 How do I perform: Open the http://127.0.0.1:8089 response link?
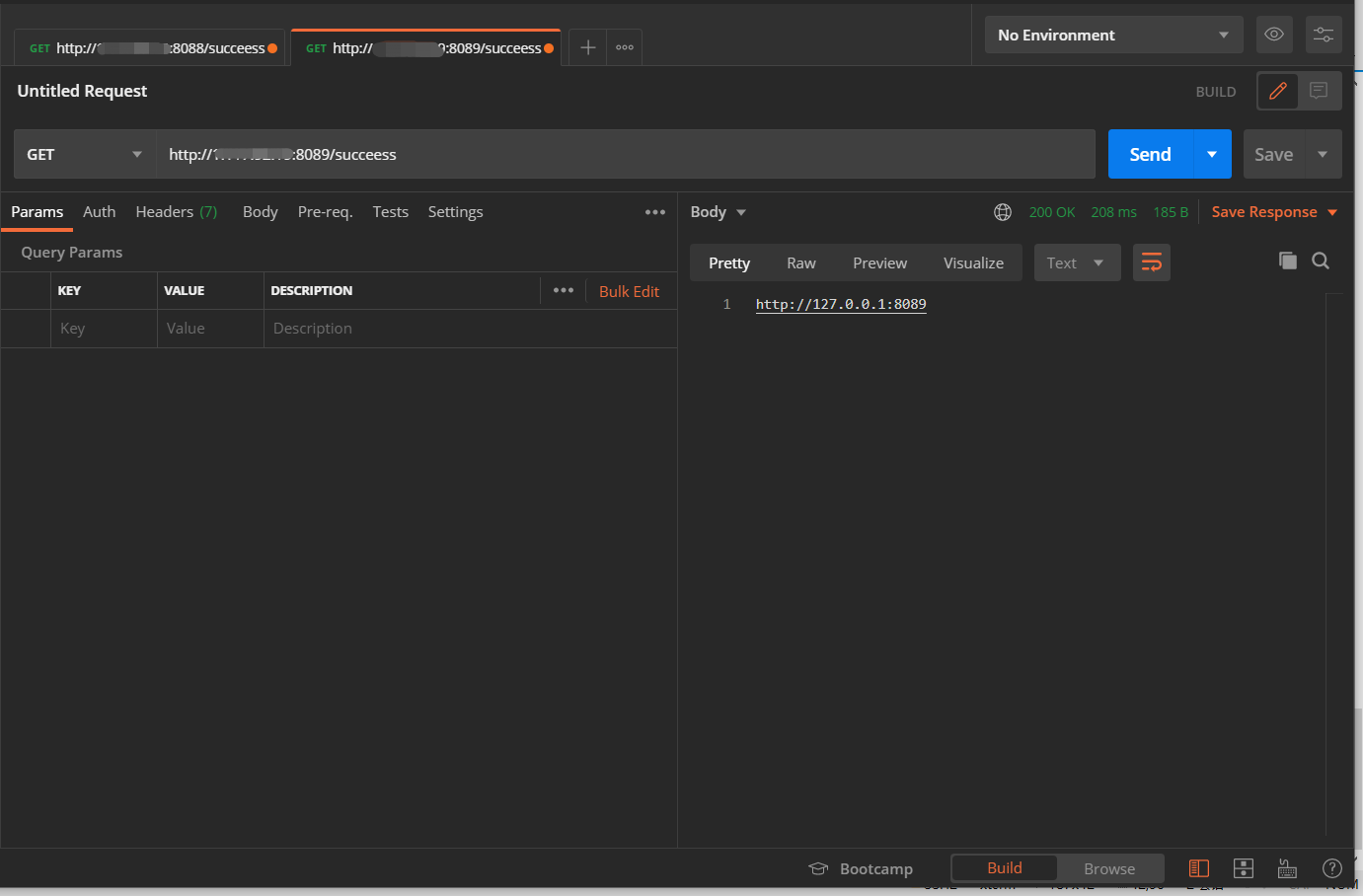click(x=841, y=304)
